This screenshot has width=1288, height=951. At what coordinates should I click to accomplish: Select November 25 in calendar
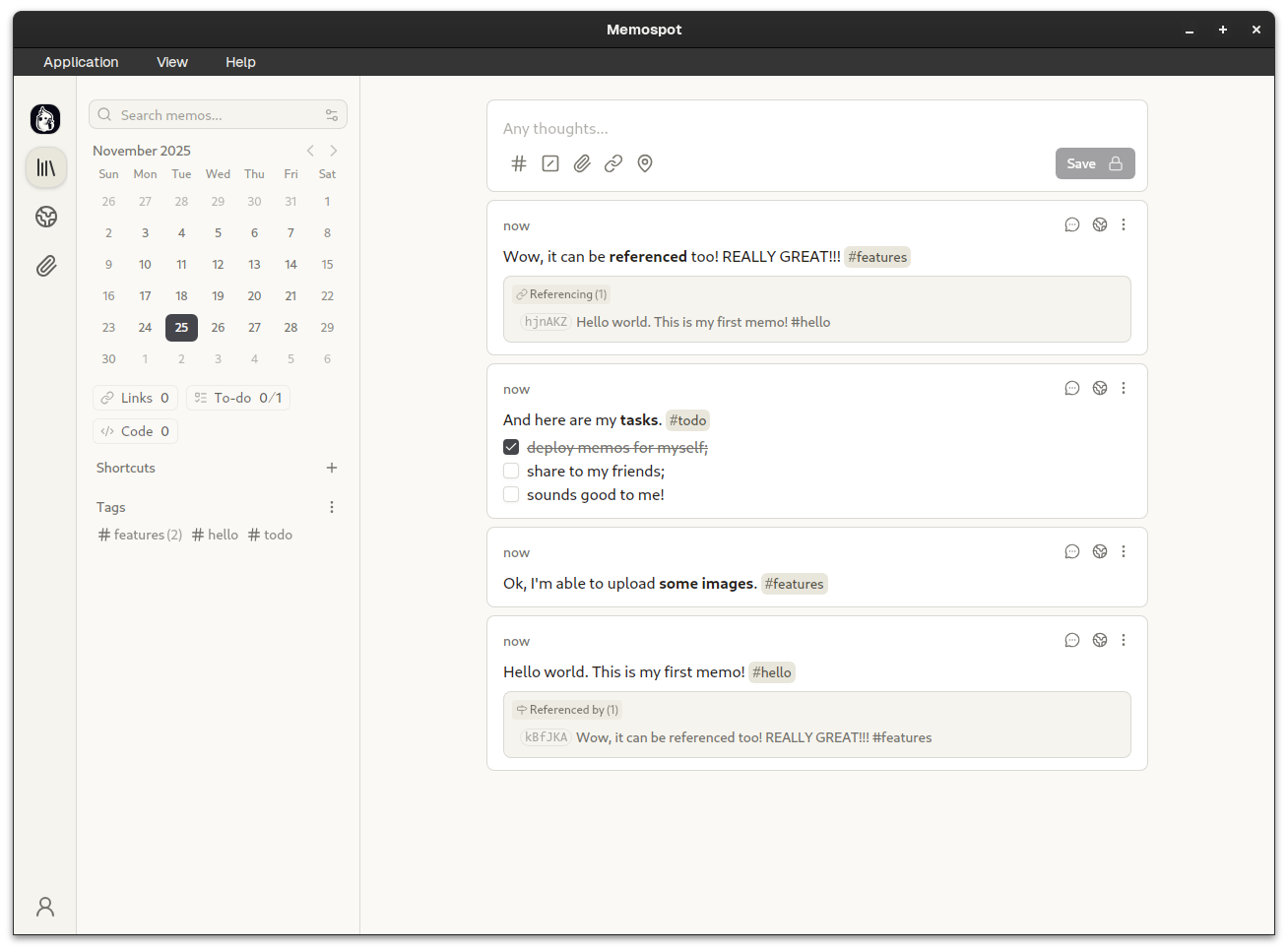tap(181, 328)
